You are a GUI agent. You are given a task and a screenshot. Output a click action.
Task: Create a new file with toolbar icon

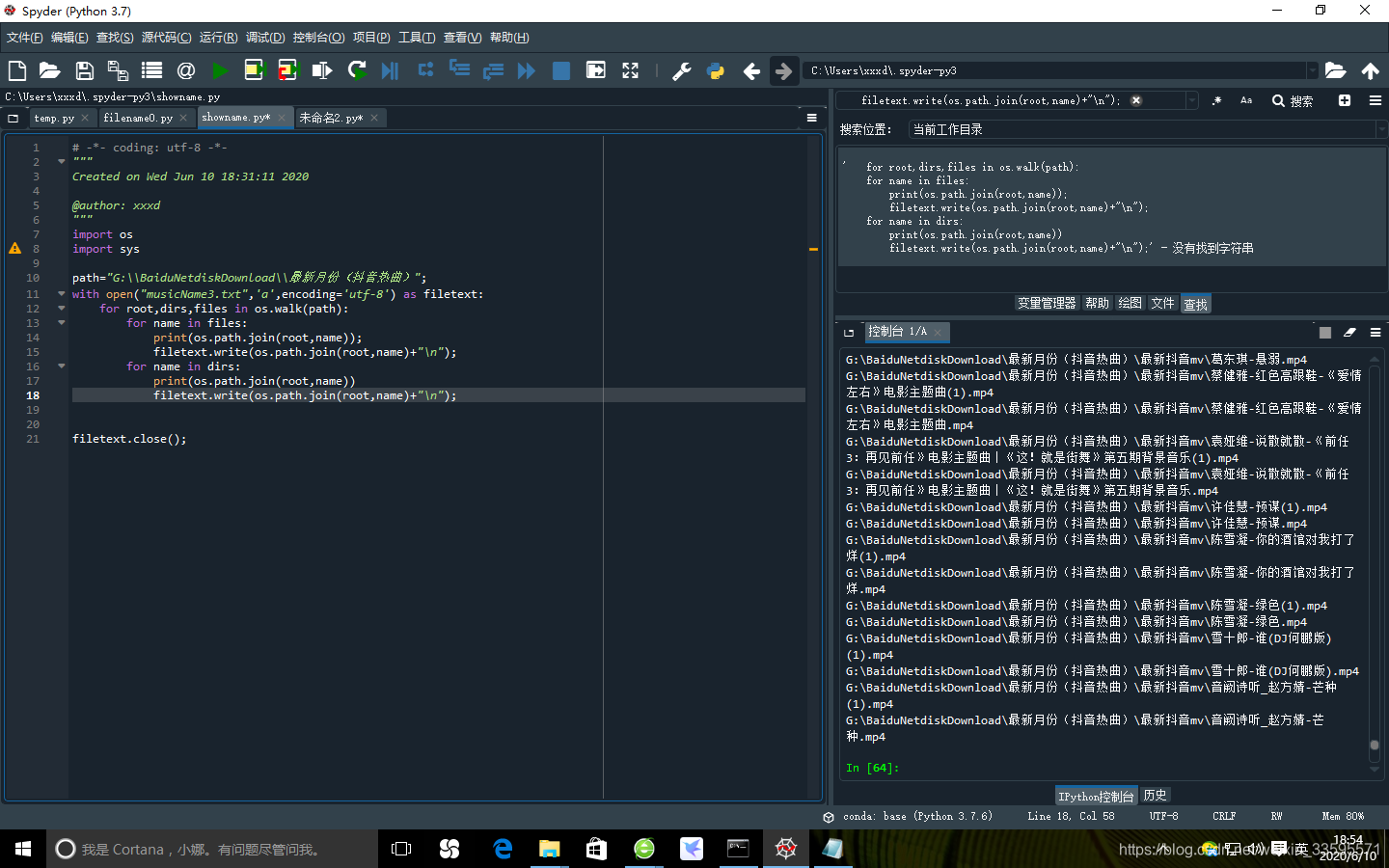pos(17,70)
